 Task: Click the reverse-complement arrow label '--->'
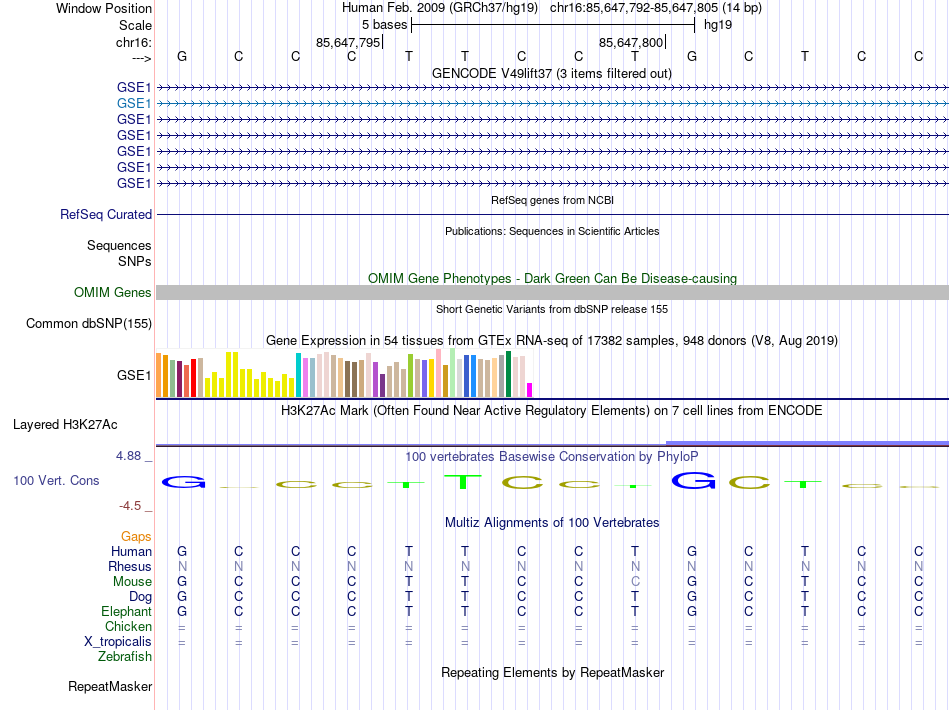[x=142, y=58]
